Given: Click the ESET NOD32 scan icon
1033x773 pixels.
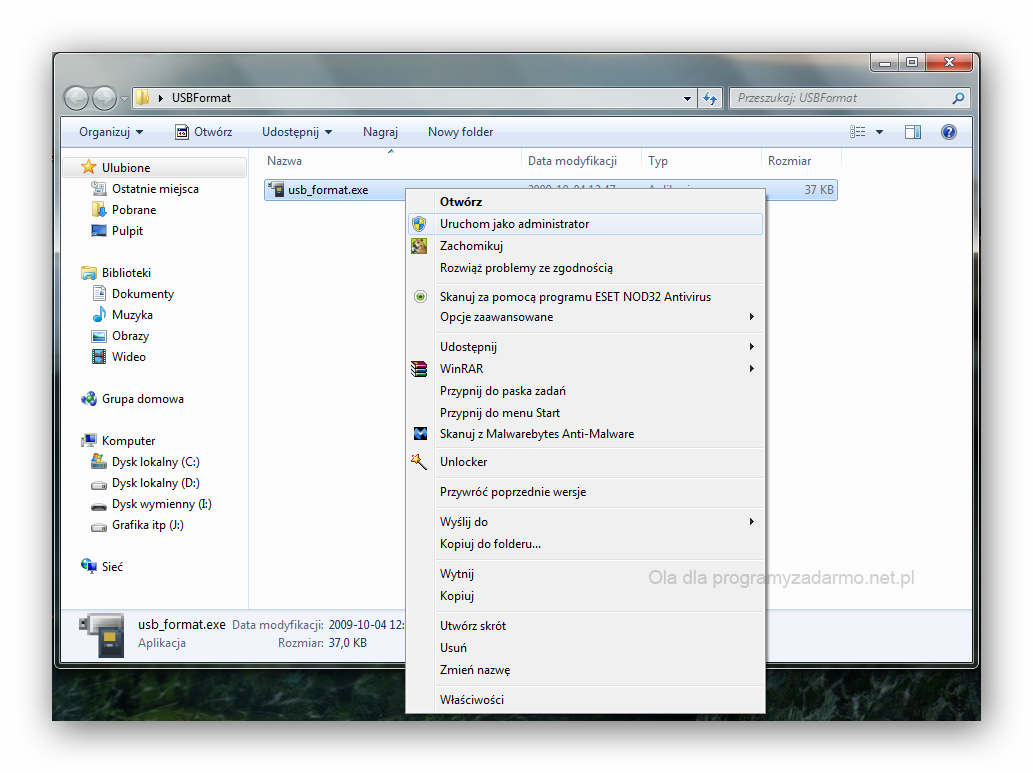Looking at the screenshot, I should tap(420, 297).
